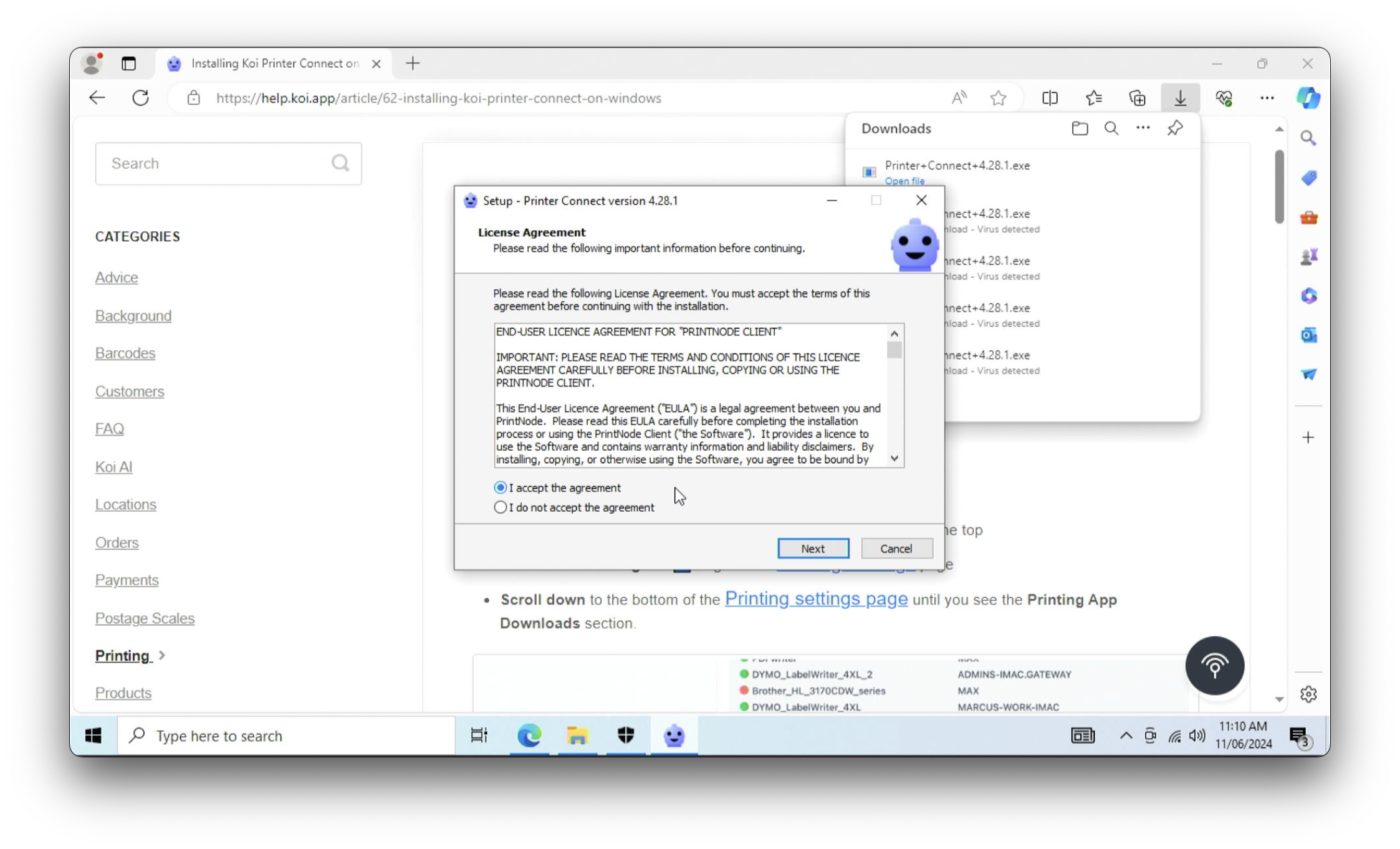Click the help site Search field
The height and width of the screenshot is (849, 1400).
218,163
